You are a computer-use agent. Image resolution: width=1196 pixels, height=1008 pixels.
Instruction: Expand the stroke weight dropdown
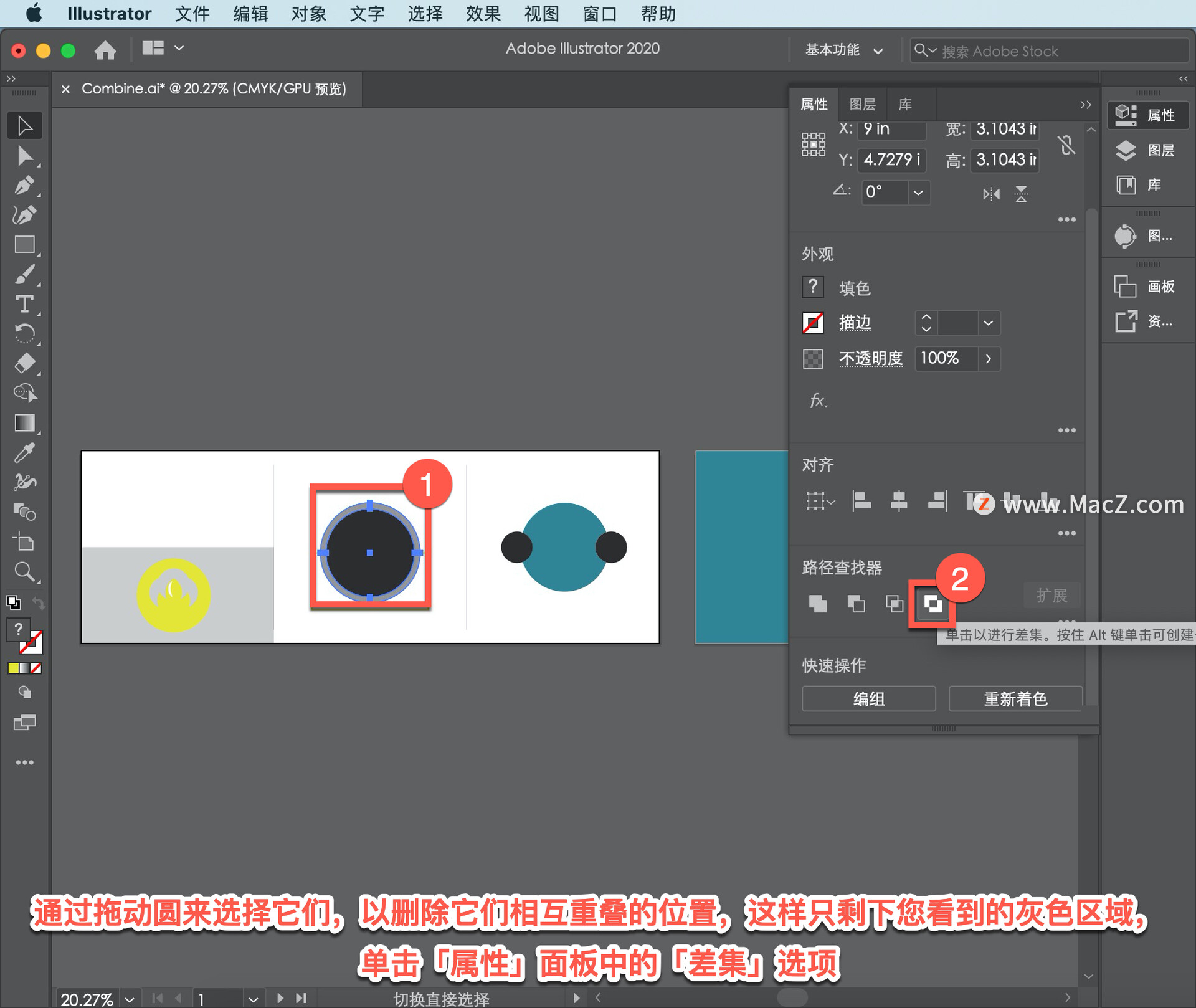pos(988,323)
